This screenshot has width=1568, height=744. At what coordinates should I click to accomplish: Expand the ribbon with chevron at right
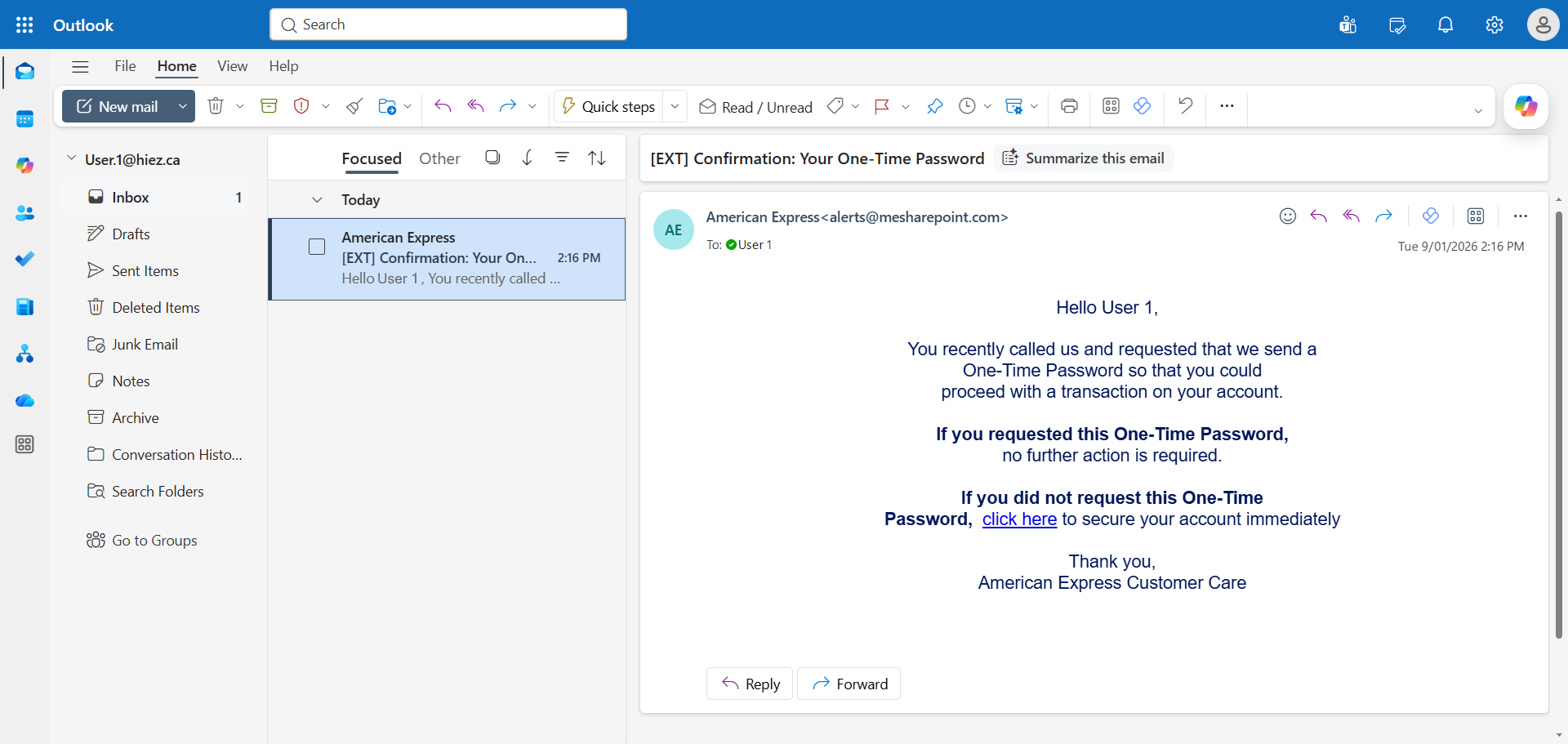click(1478, 111)
